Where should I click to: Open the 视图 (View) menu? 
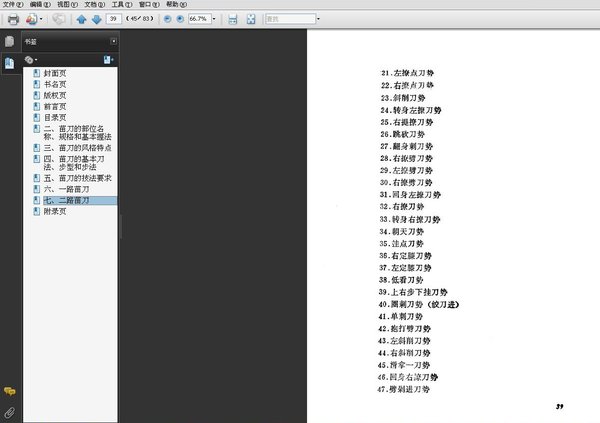point(67,4)
